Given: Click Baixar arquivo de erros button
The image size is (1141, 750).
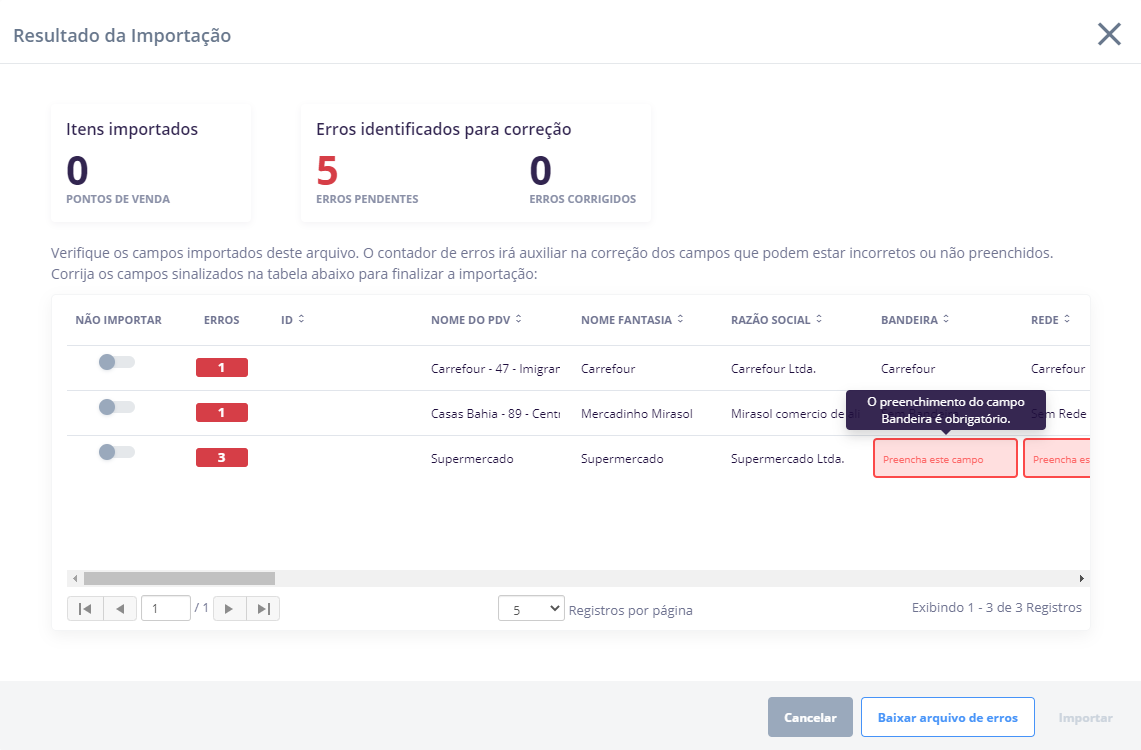Looking at the screenshot, I should pos(947,717).
